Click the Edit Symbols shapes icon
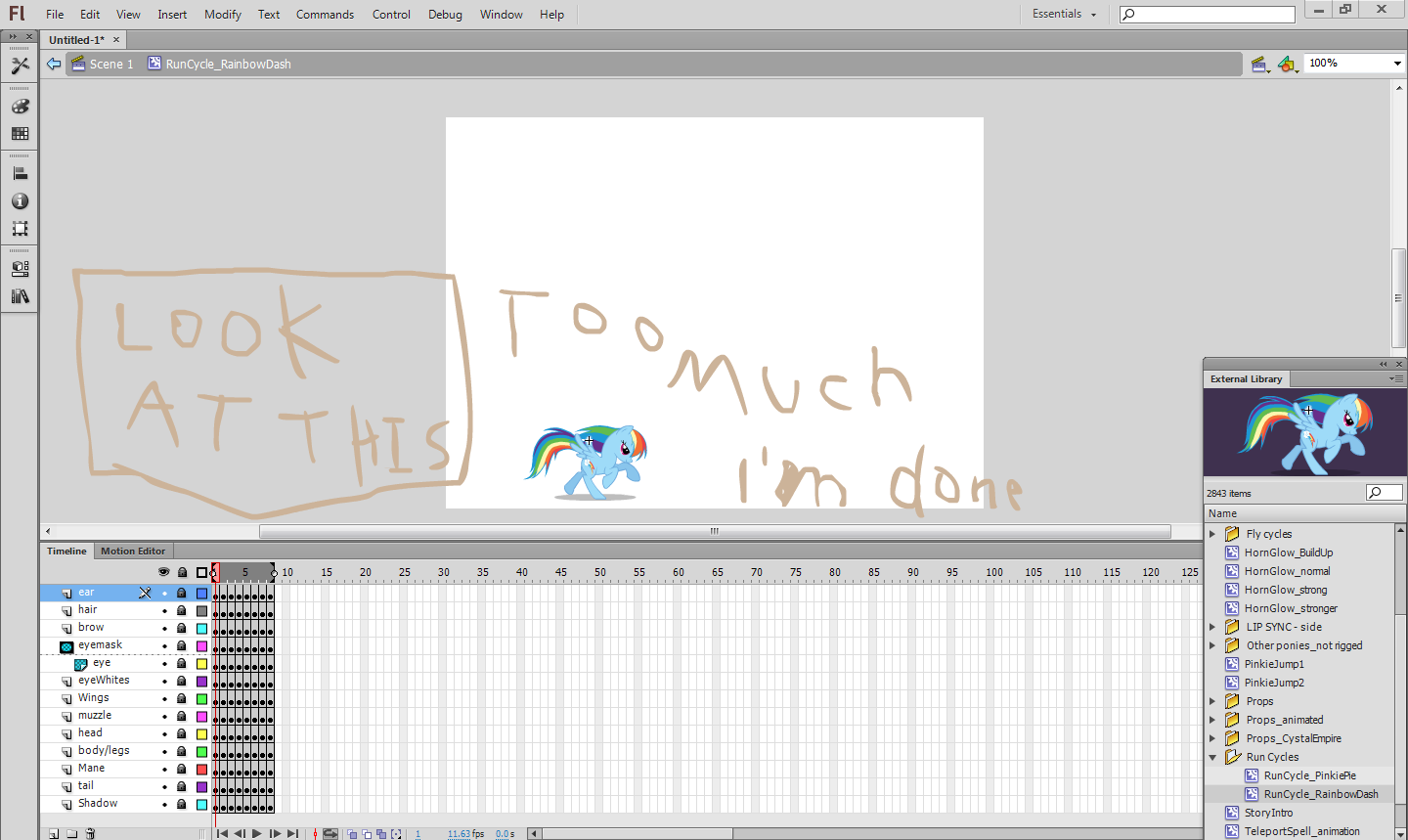Image resolution: width=1408 pixels, height=840 pixels. click(1288, 65)
